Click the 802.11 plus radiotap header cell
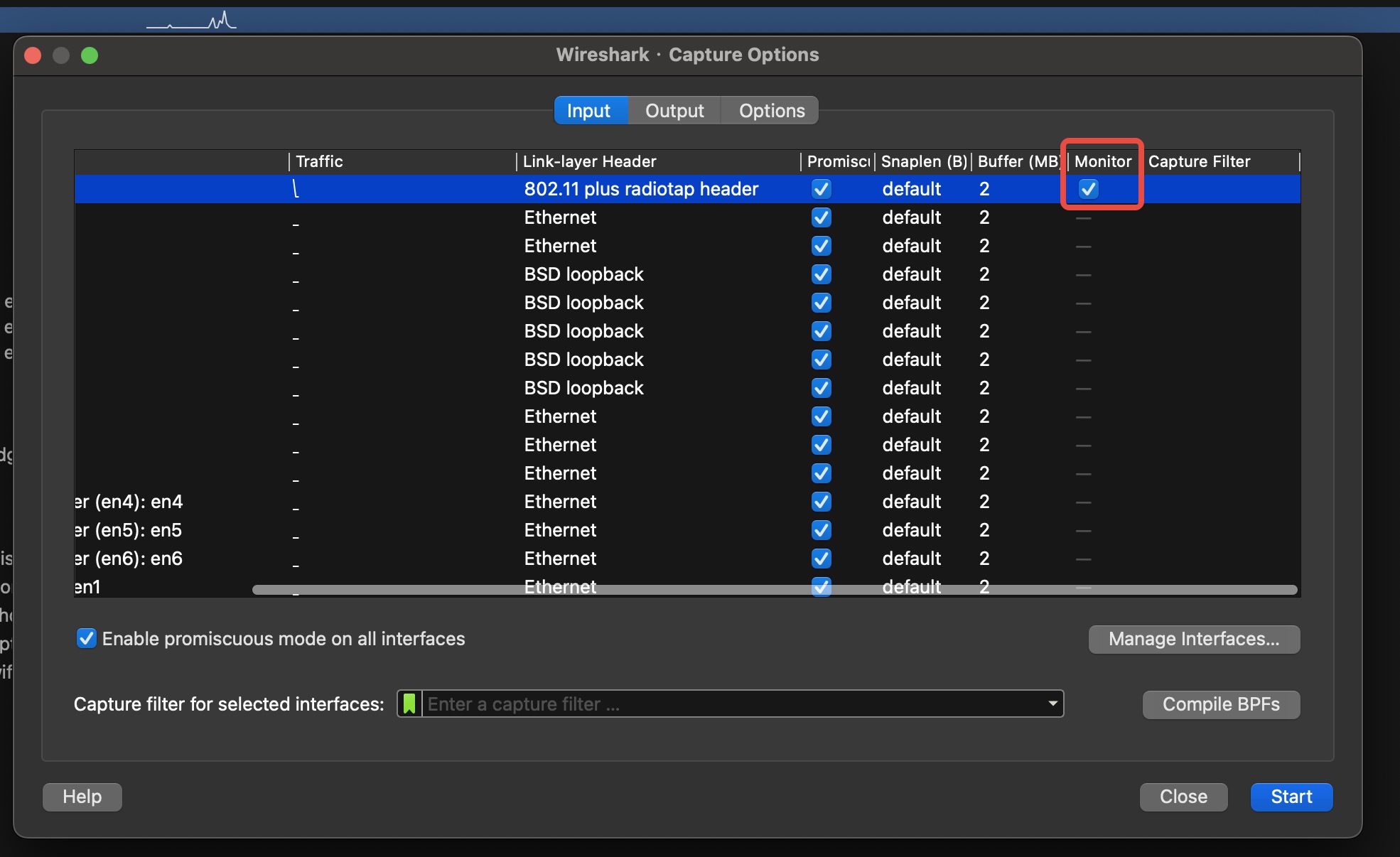The width and height of the screenshot is (1400, 857). pyautogui.click(x=641, y=189)
